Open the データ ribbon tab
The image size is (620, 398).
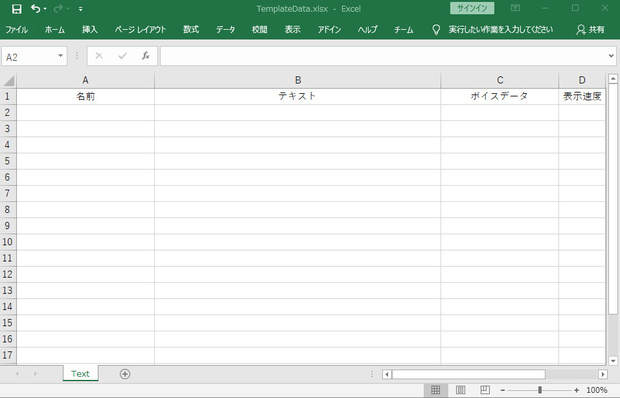click(x=225, y=30)
